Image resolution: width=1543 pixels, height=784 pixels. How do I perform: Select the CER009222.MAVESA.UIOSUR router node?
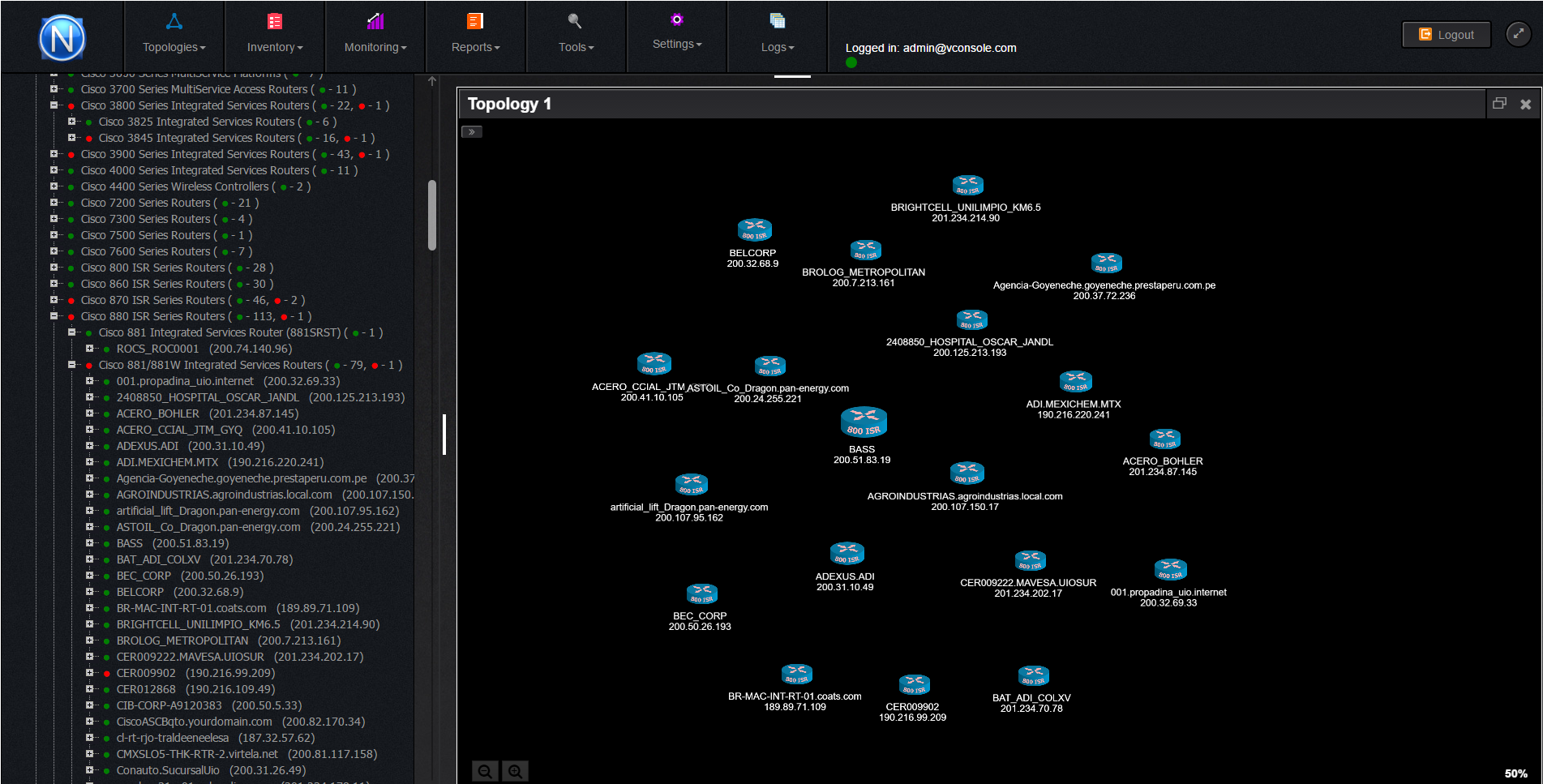tap(1030, 561)
